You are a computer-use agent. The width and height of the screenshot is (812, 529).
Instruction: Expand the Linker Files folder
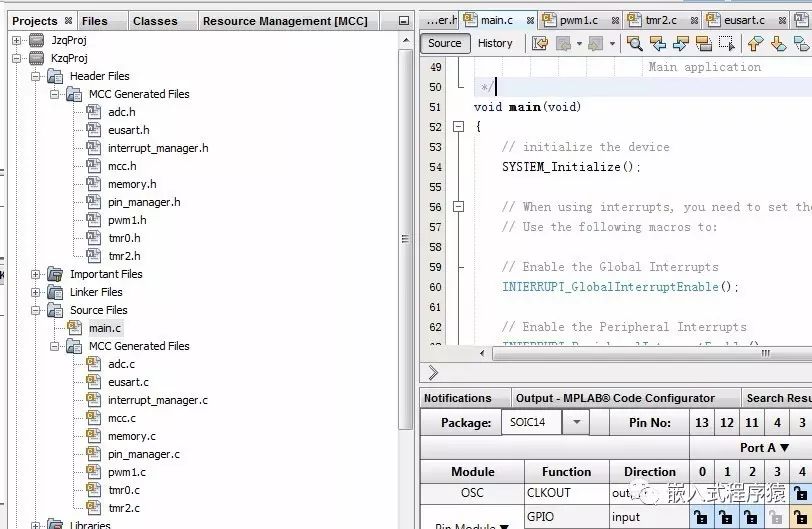click(35, 292)
